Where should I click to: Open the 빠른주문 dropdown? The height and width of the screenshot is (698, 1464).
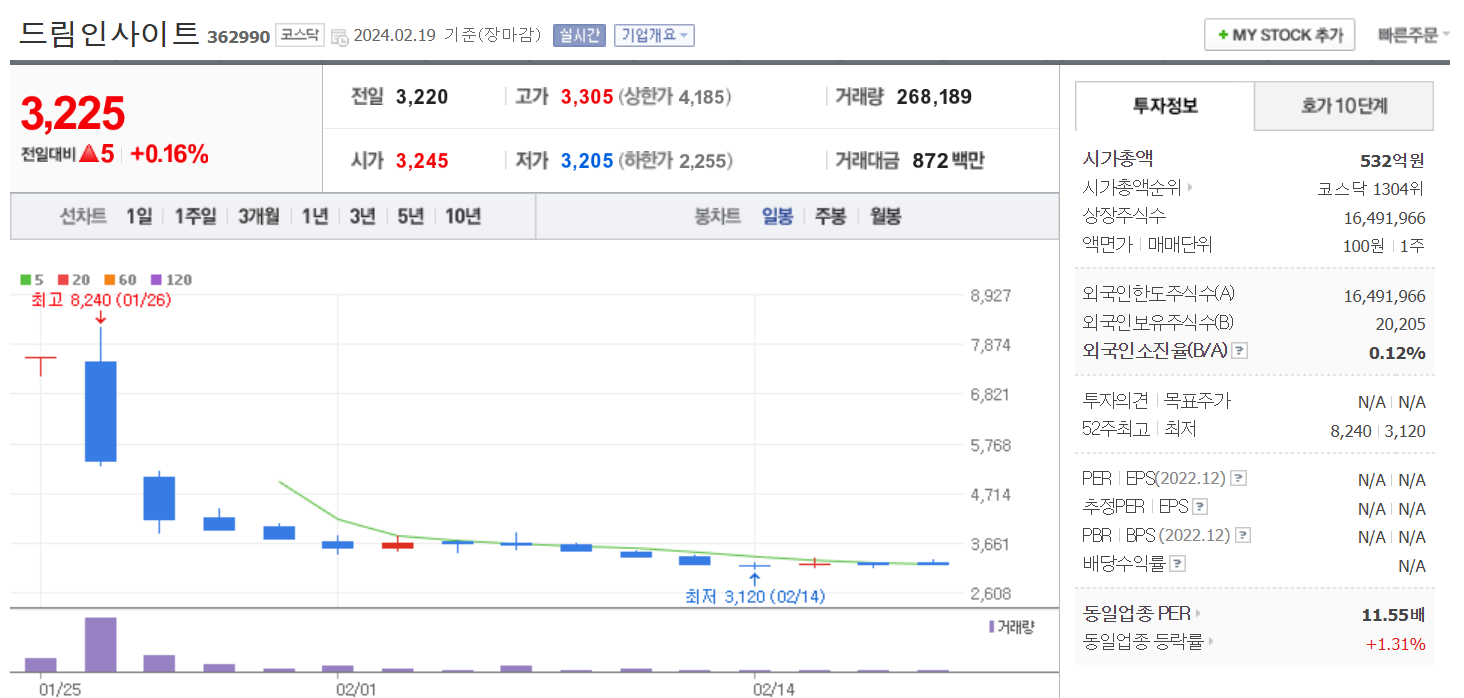pyautogui.click(x=1413, y=35)
